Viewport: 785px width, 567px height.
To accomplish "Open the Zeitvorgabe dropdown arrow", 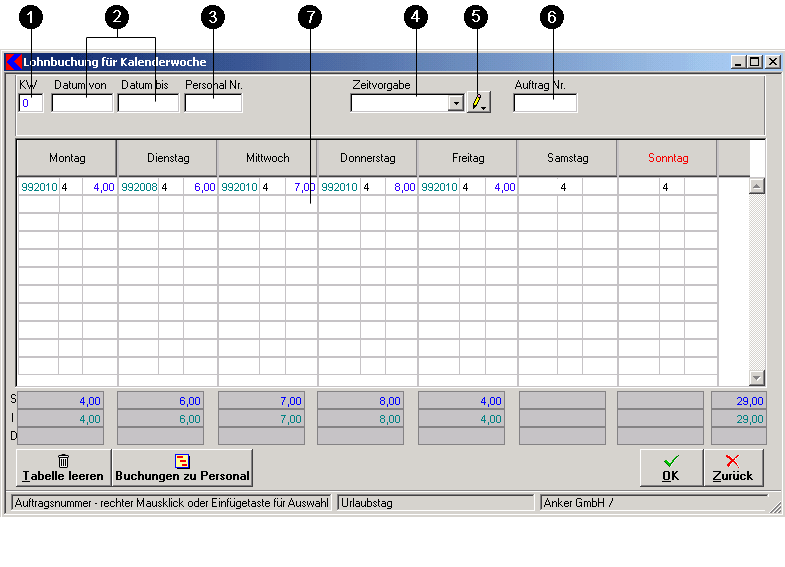I will point(456,103).
